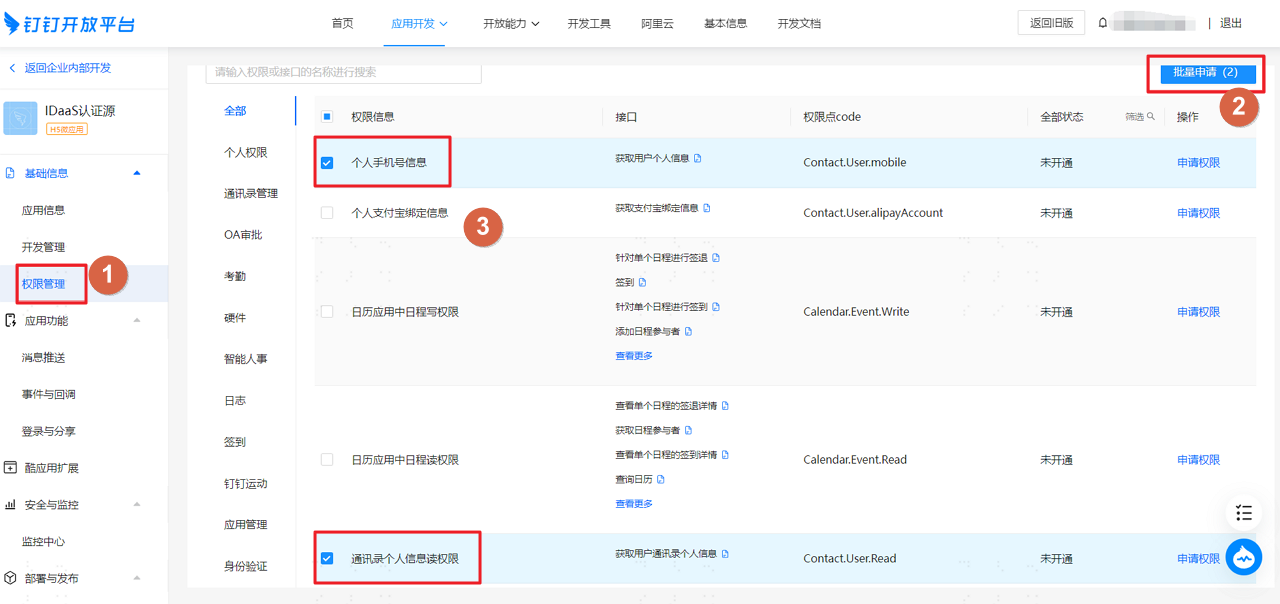Open the blue floating assistant chat icon
This screenshot has height=604, width=1280.
click(x=1244, y=558)
